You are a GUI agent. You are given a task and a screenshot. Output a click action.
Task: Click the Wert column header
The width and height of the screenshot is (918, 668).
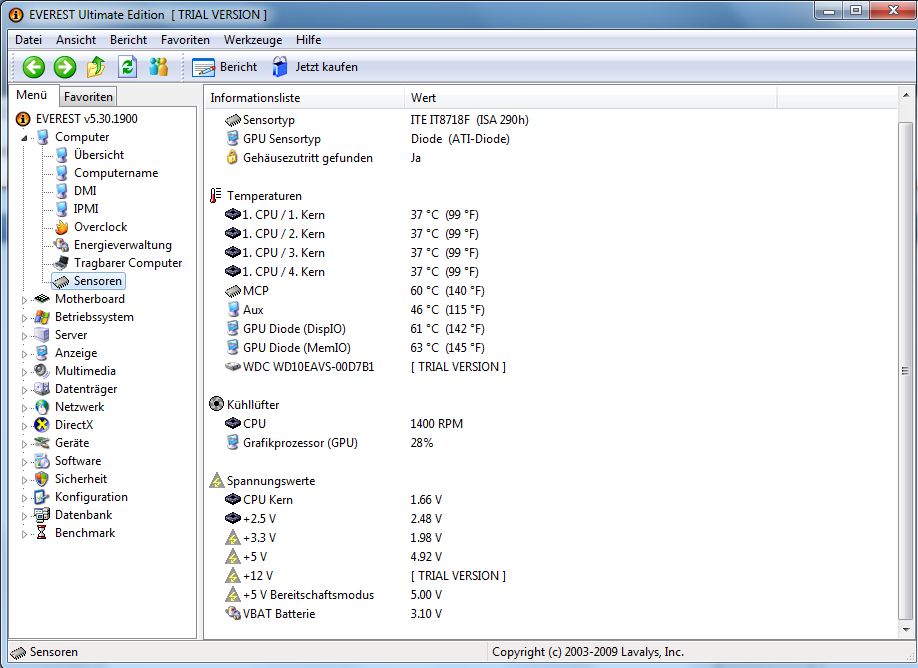[590, 98]
